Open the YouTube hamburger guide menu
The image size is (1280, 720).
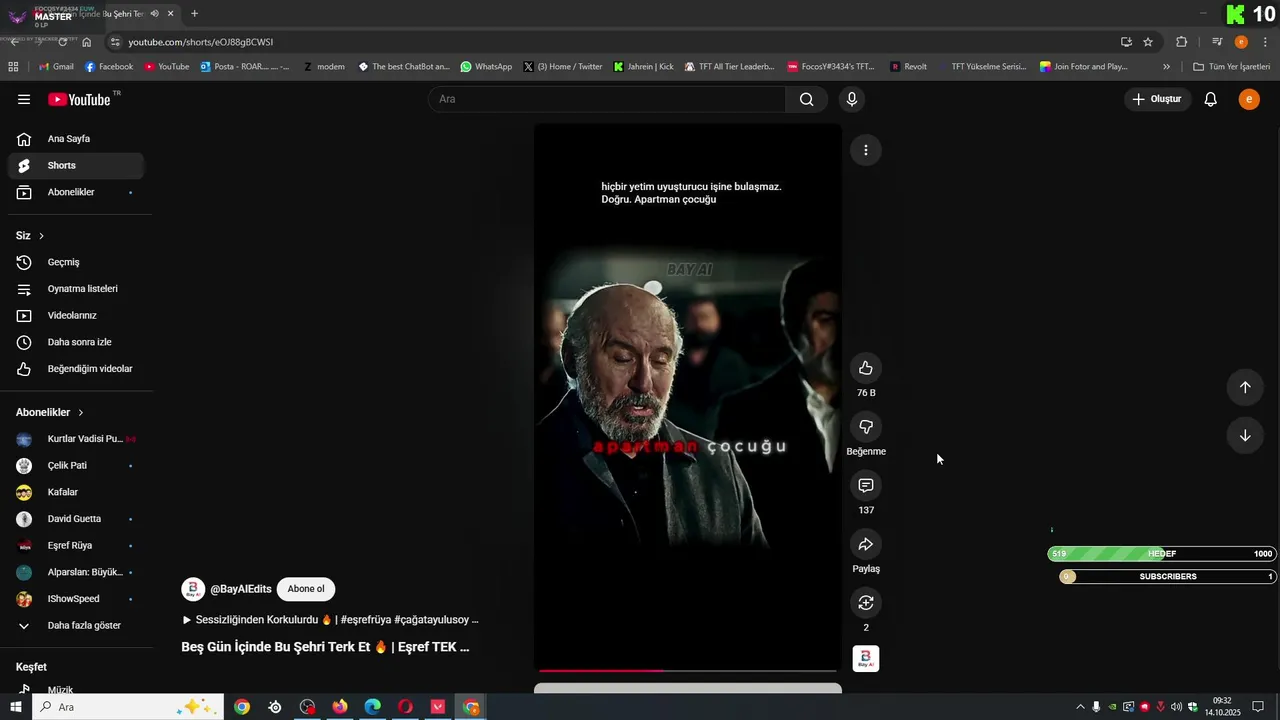pyautogui.click(x=24, y=99)
